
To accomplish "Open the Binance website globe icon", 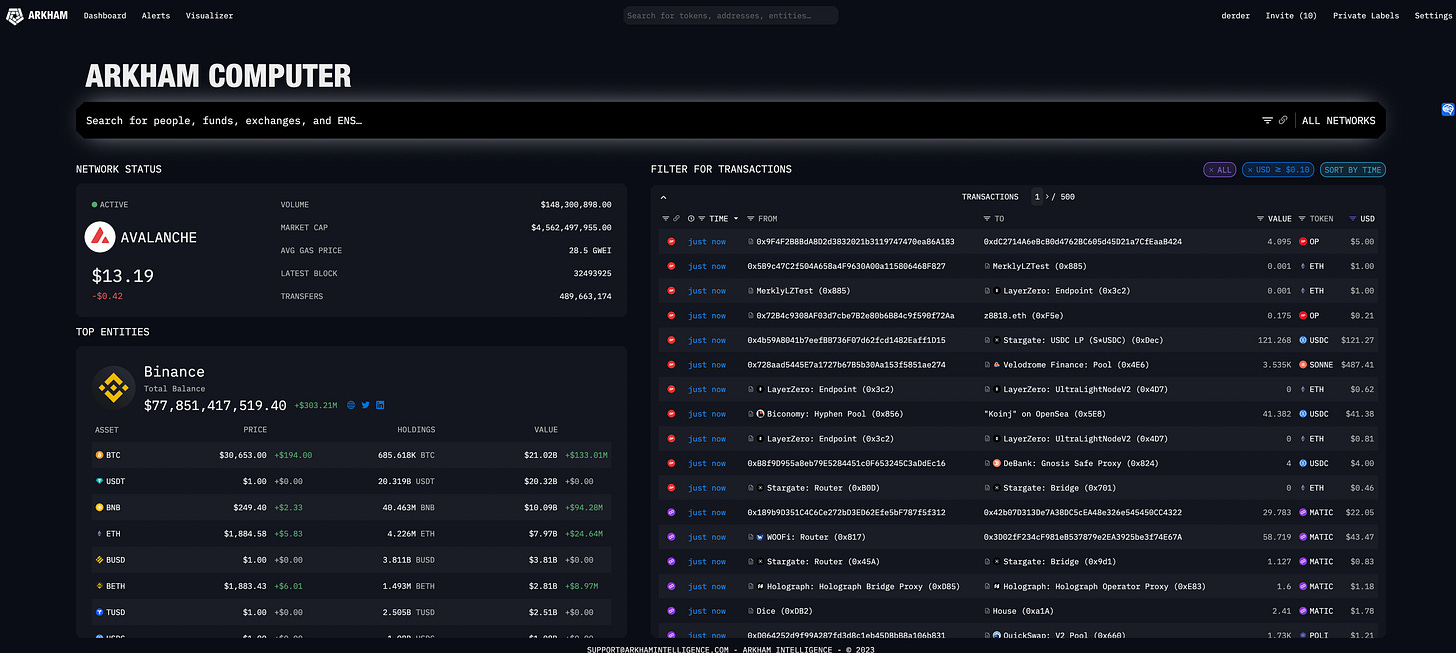I will [x=352, y=405].
